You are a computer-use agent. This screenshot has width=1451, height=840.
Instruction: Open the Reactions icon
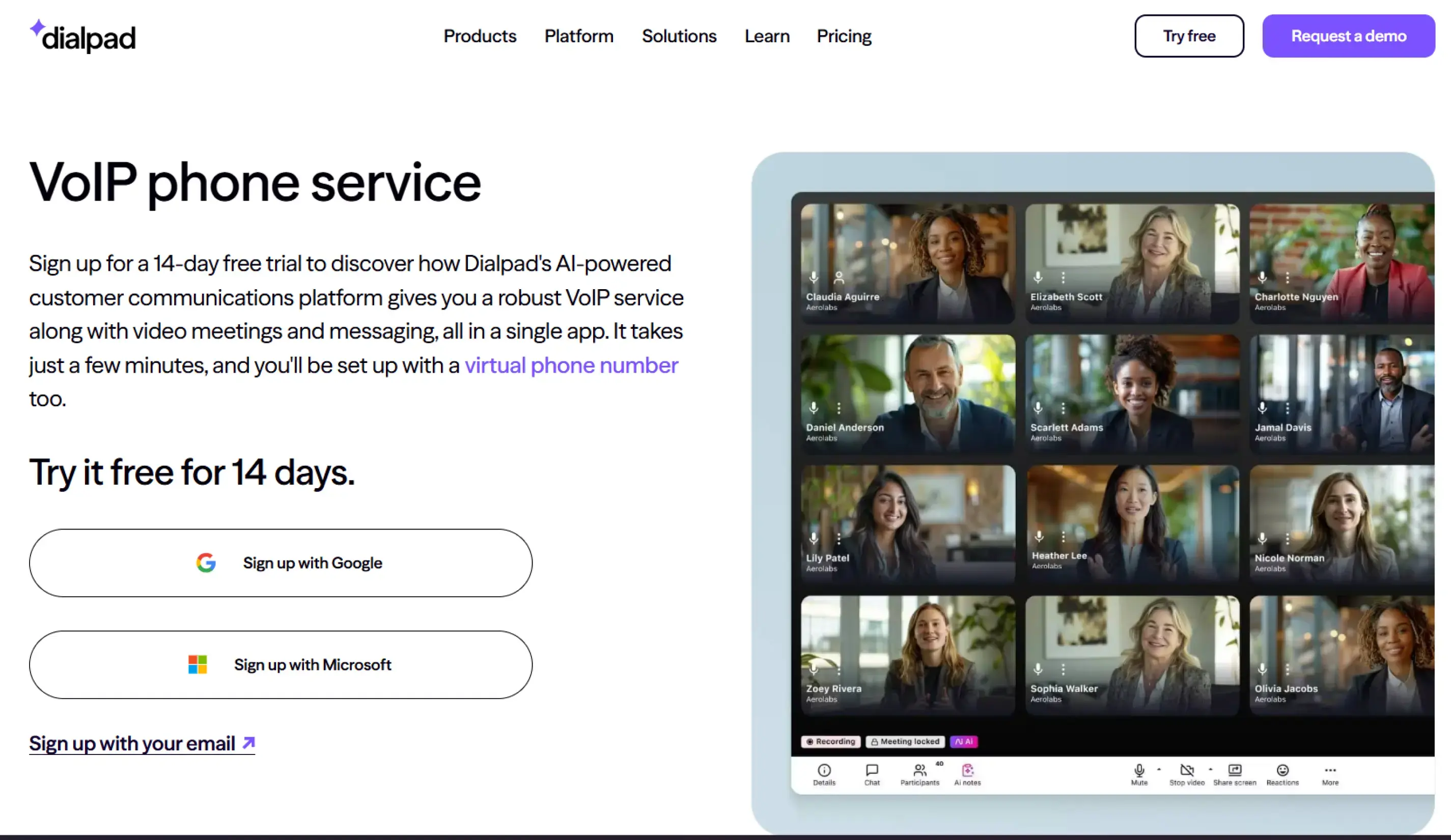pyautogui.click(x=1282, y=774)
